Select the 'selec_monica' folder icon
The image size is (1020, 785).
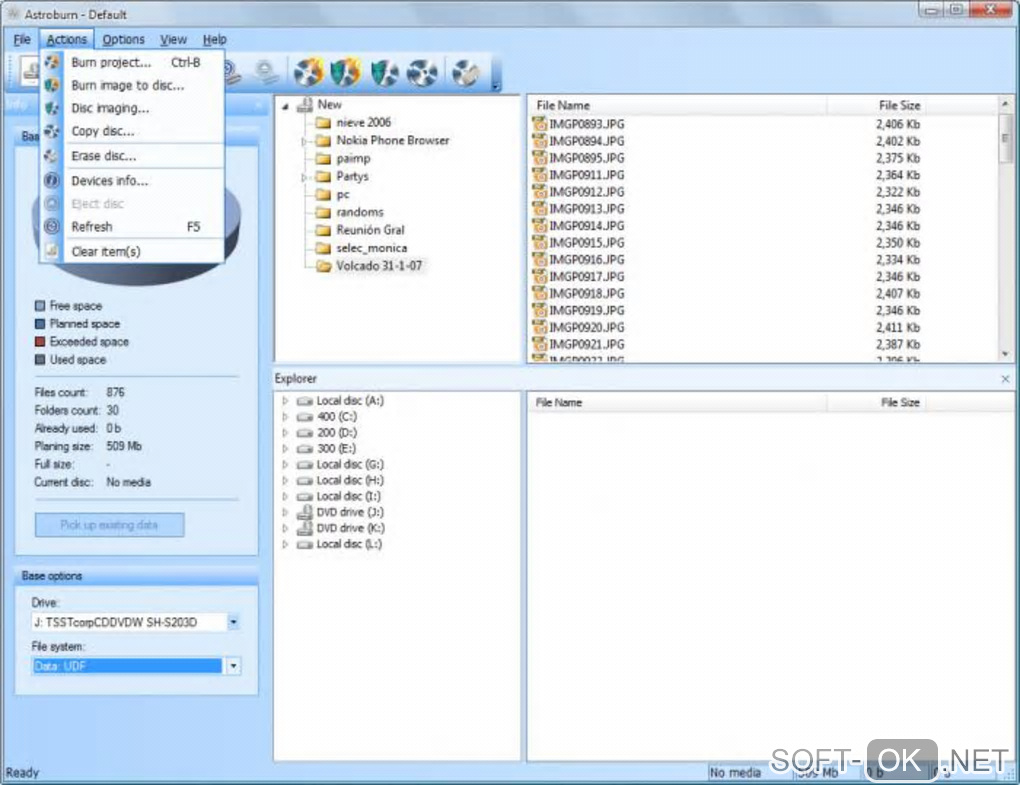(x=323, y=248)
